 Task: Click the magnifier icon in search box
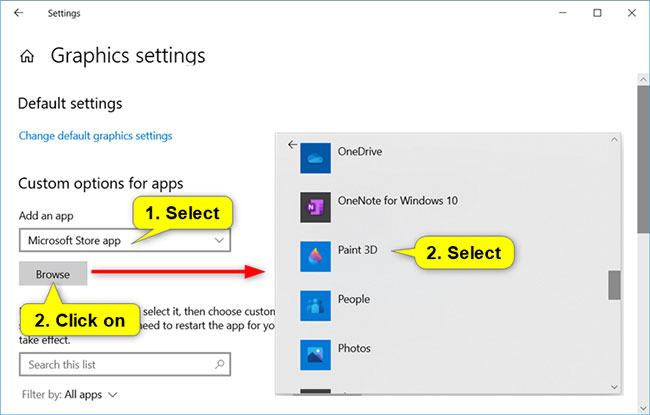(x=220, y=364)
